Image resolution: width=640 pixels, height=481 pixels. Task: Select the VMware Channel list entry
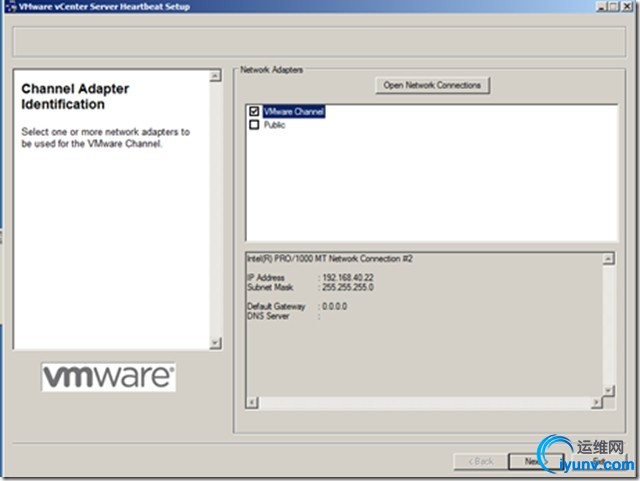click(294, 111)
